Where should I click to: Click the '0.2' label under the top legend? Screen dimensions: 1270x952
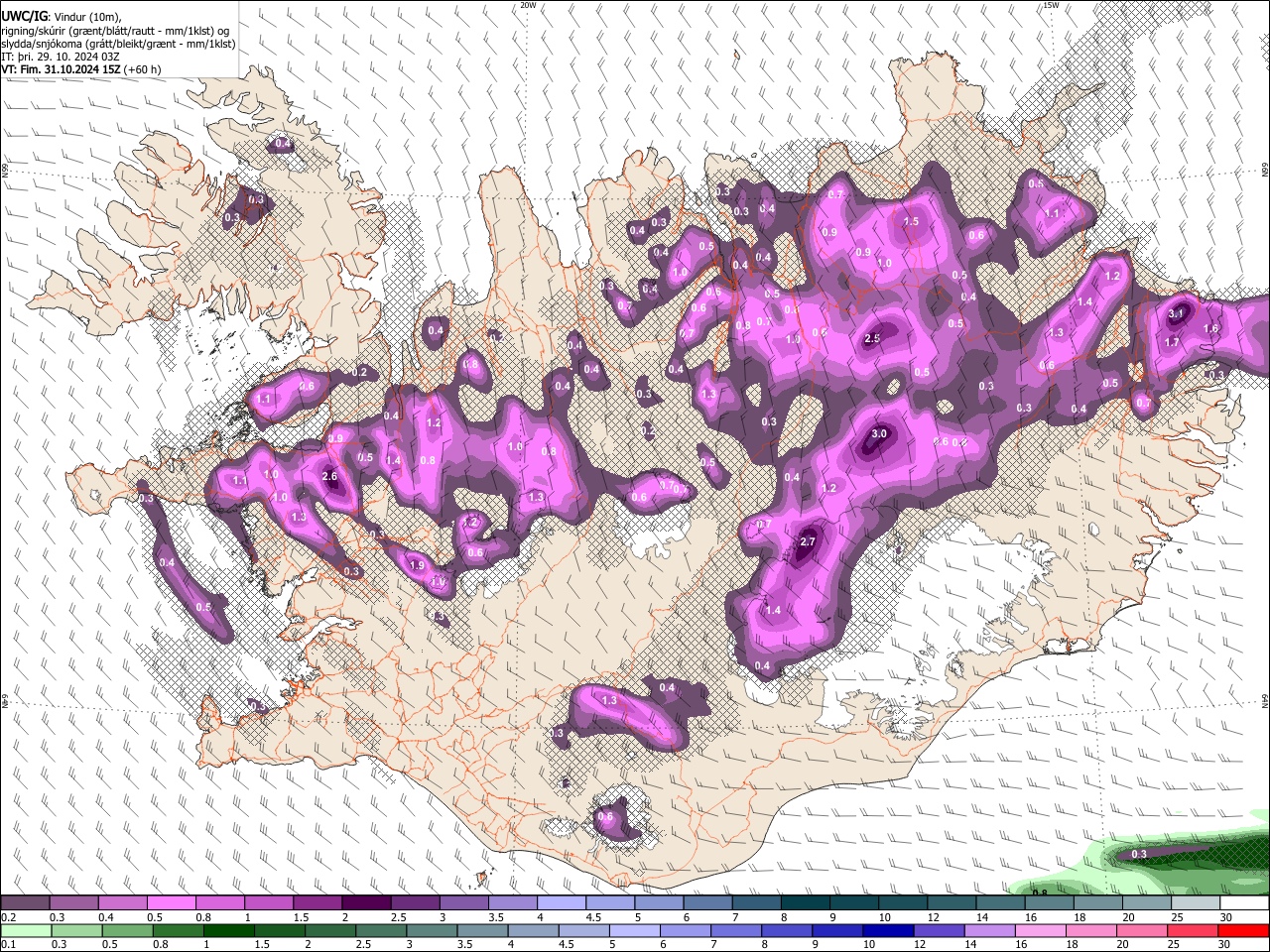(8, 917)
